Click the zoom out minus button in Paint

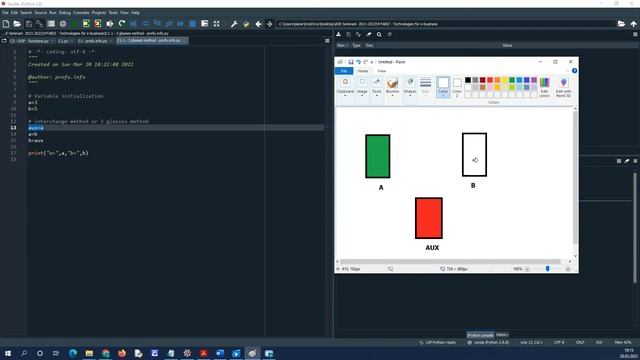click(527, 269)
